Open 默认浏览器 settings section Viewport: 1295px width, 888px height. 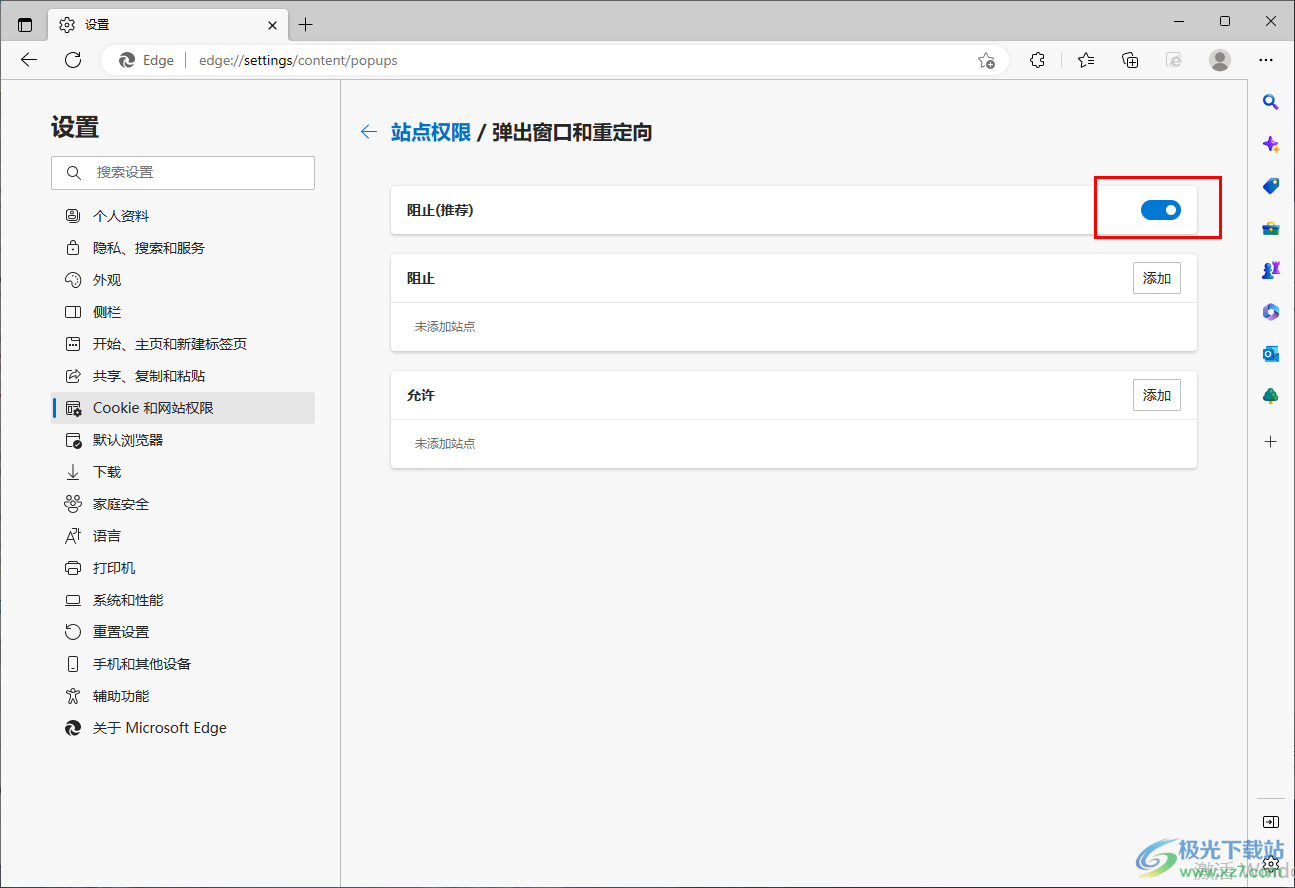coord(183,440)
